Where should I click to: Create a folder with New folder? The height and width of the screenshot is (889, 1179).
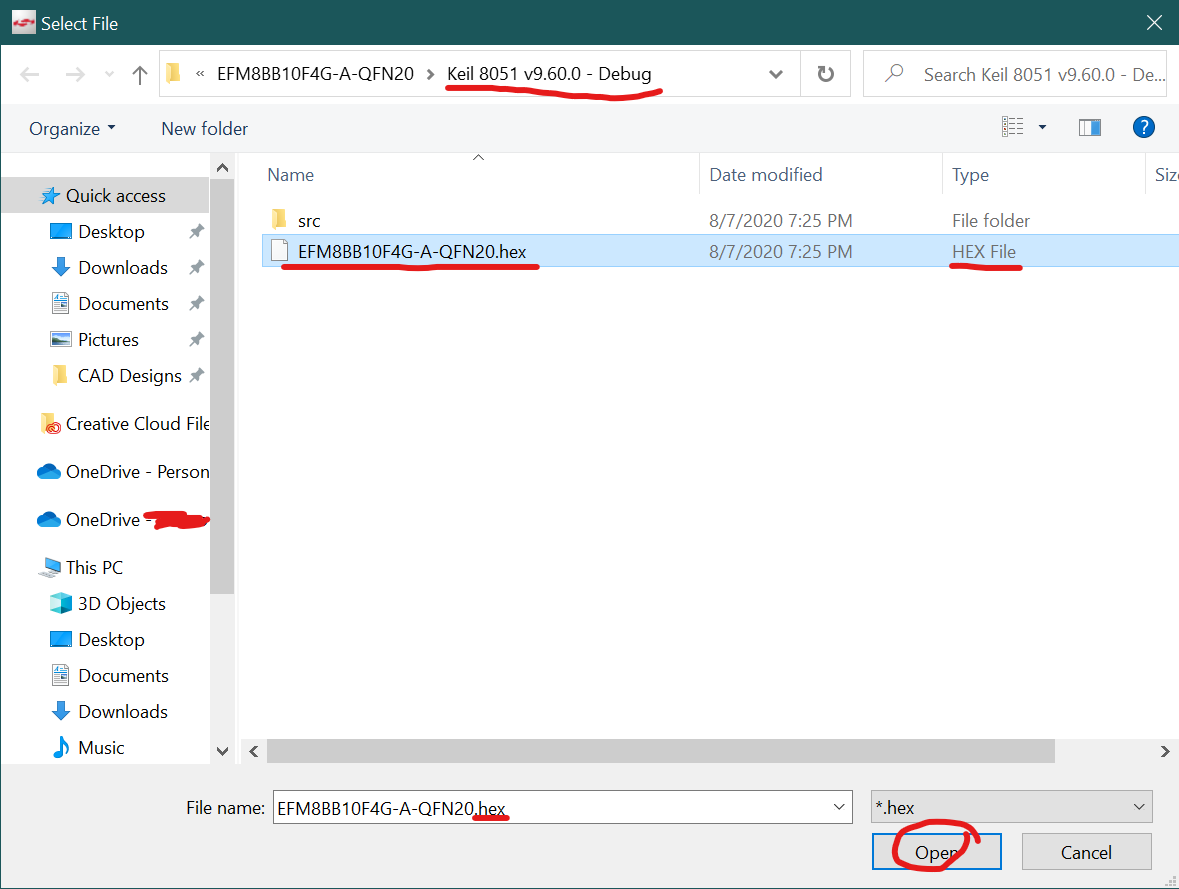(203, 128)
